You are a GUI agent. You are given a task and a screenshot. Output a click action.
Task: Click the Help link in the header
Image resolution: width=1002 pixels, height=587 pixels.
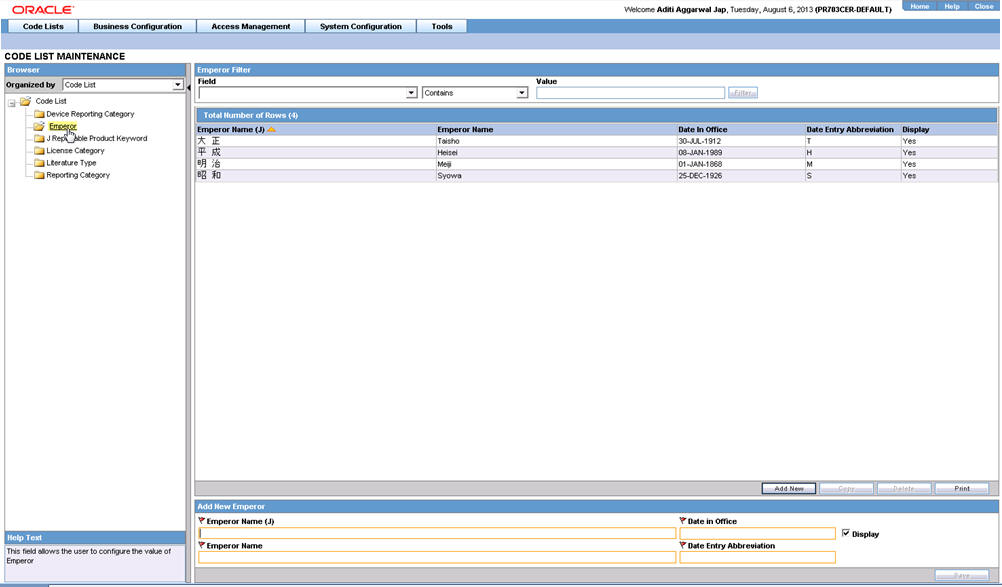click(x=952, y=6)
